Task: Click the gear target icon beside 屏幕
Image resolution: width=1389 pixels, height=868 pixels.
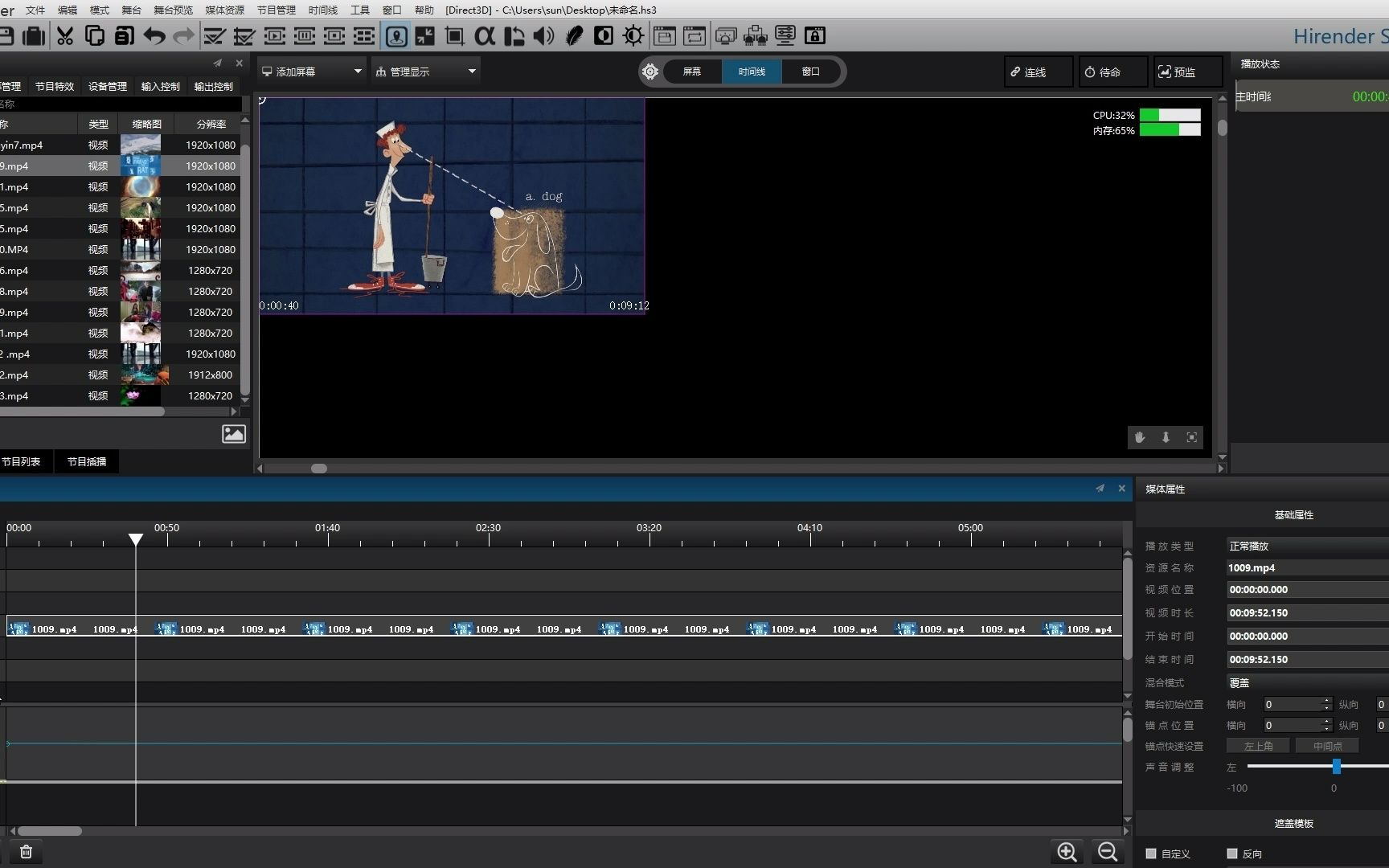Action: [650, 72]
